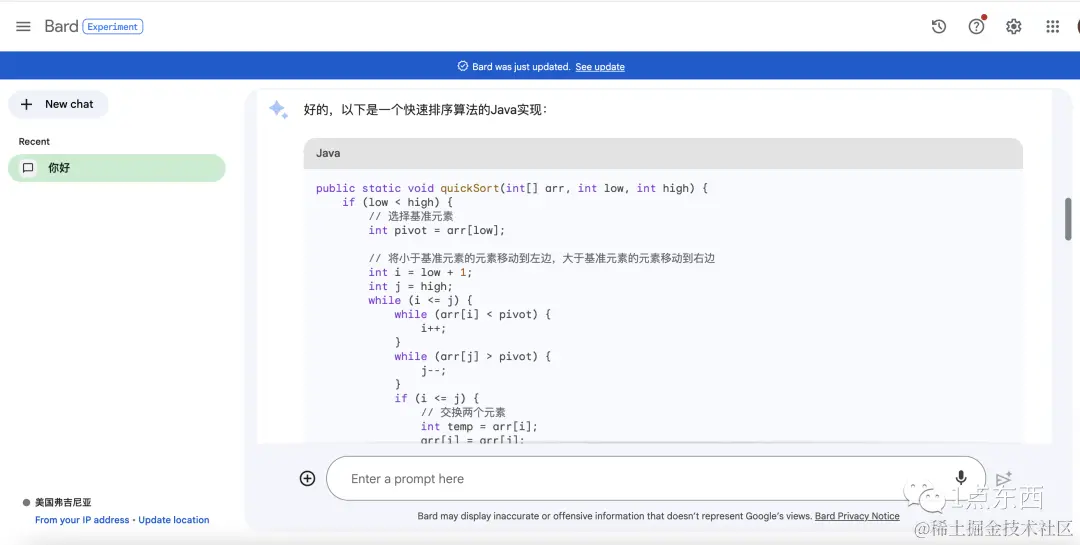The width and height of the screenshot is (1080, 545).
Task: Click the location text 美国弗吉尼亚
Action: [x=63, y=502]
